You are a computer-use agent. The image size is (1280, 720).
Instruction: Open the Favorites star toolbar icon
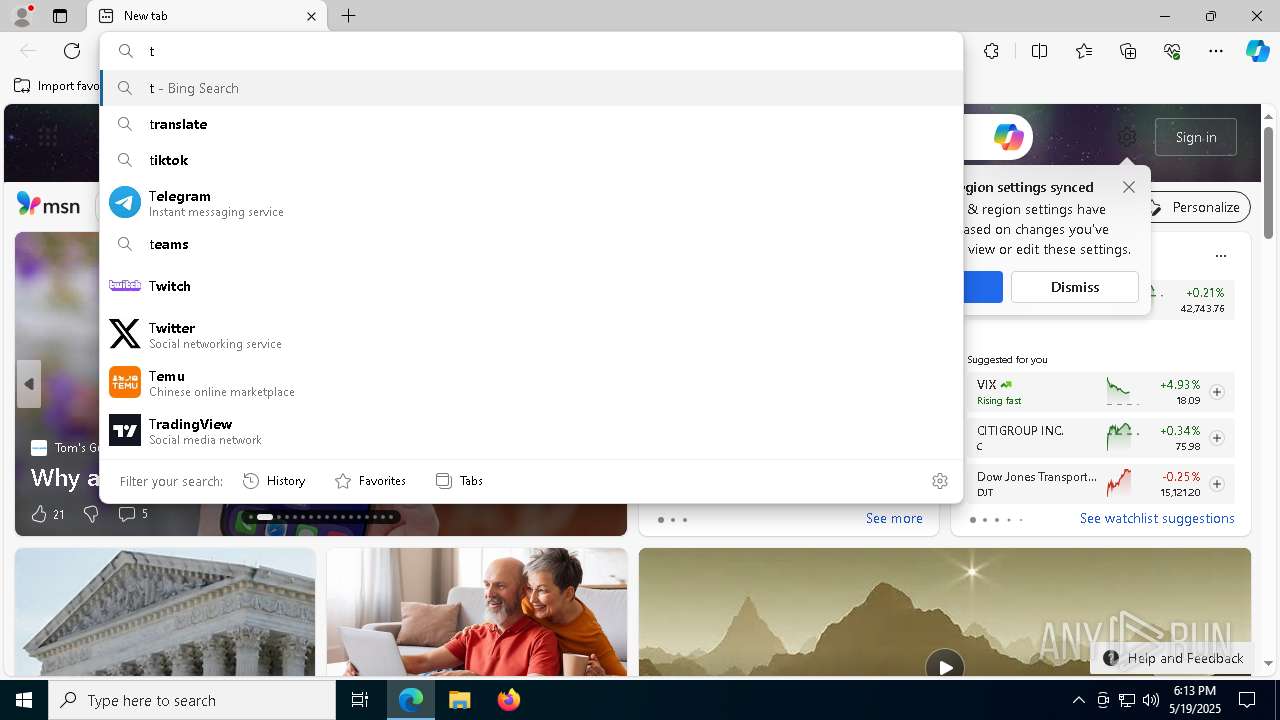[x=1084, y=51]
